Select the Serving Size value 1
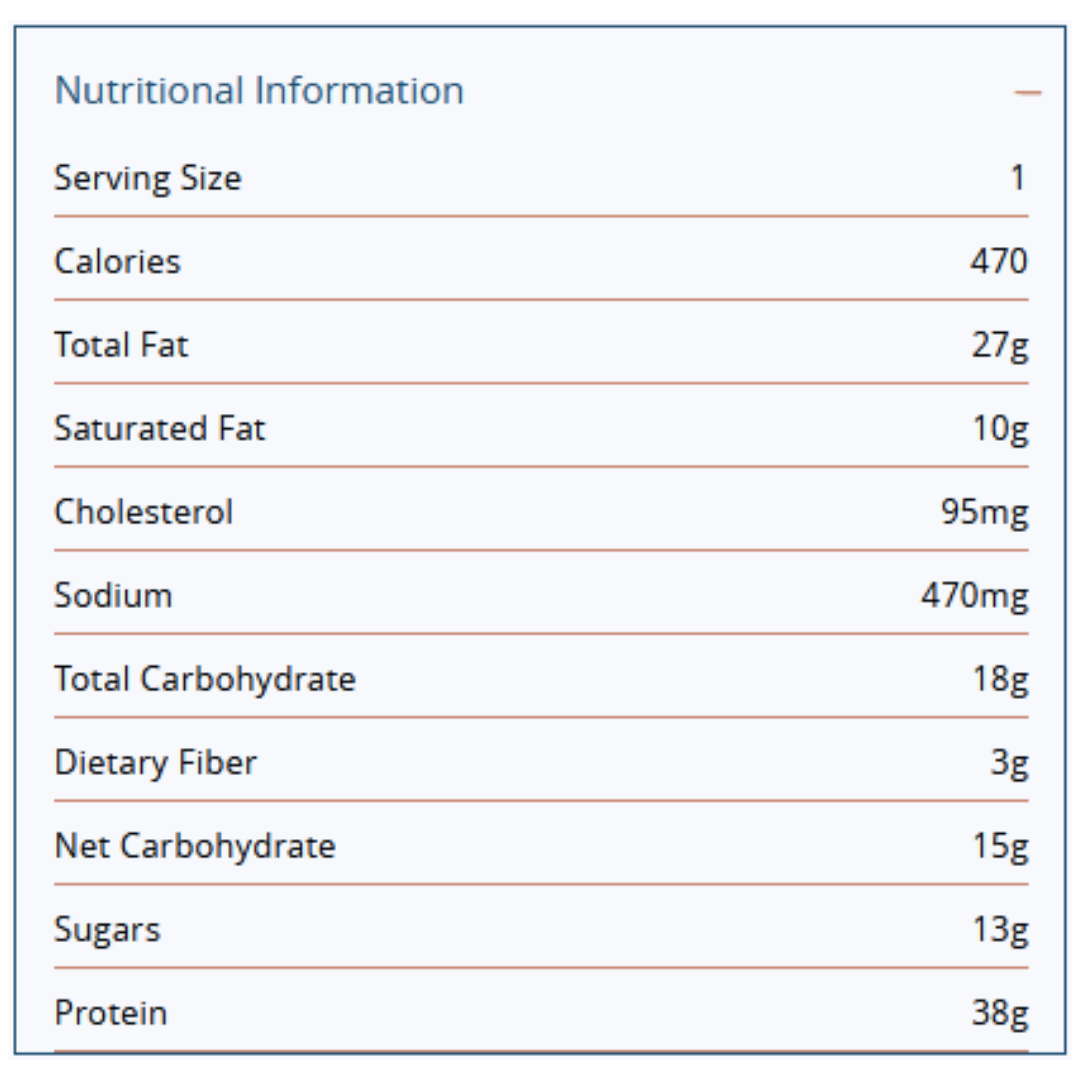Image resolution: width=1080 pixels, height=1080 pixels. (x=1017, y=179)
